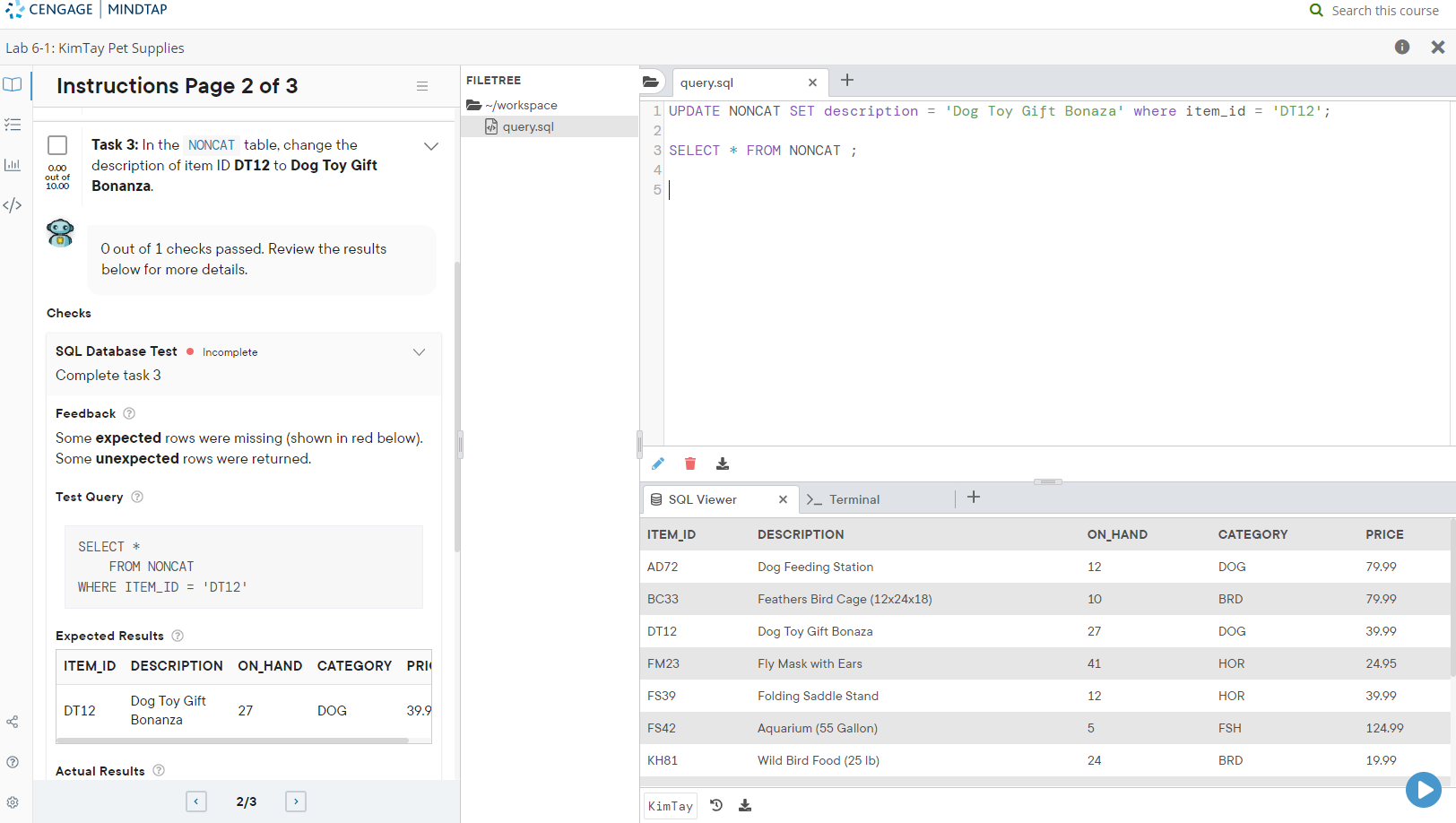Select query.sql in the file tree
Screen dimensions: 1456x823
point(528,126)
